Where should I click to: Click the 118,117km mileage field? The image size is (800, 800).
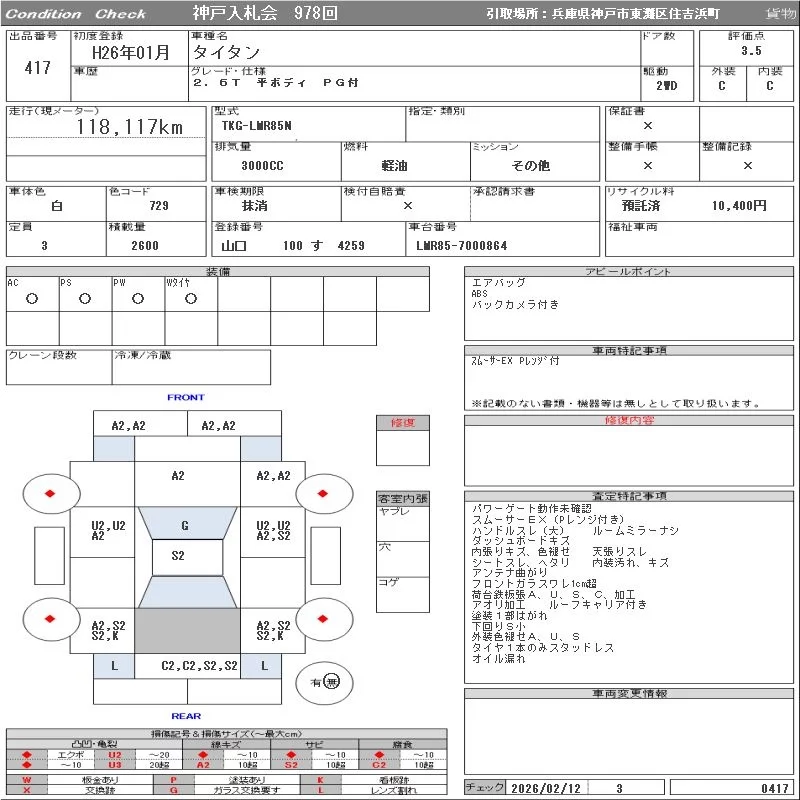pyautogui.click(x=130, y=128)
